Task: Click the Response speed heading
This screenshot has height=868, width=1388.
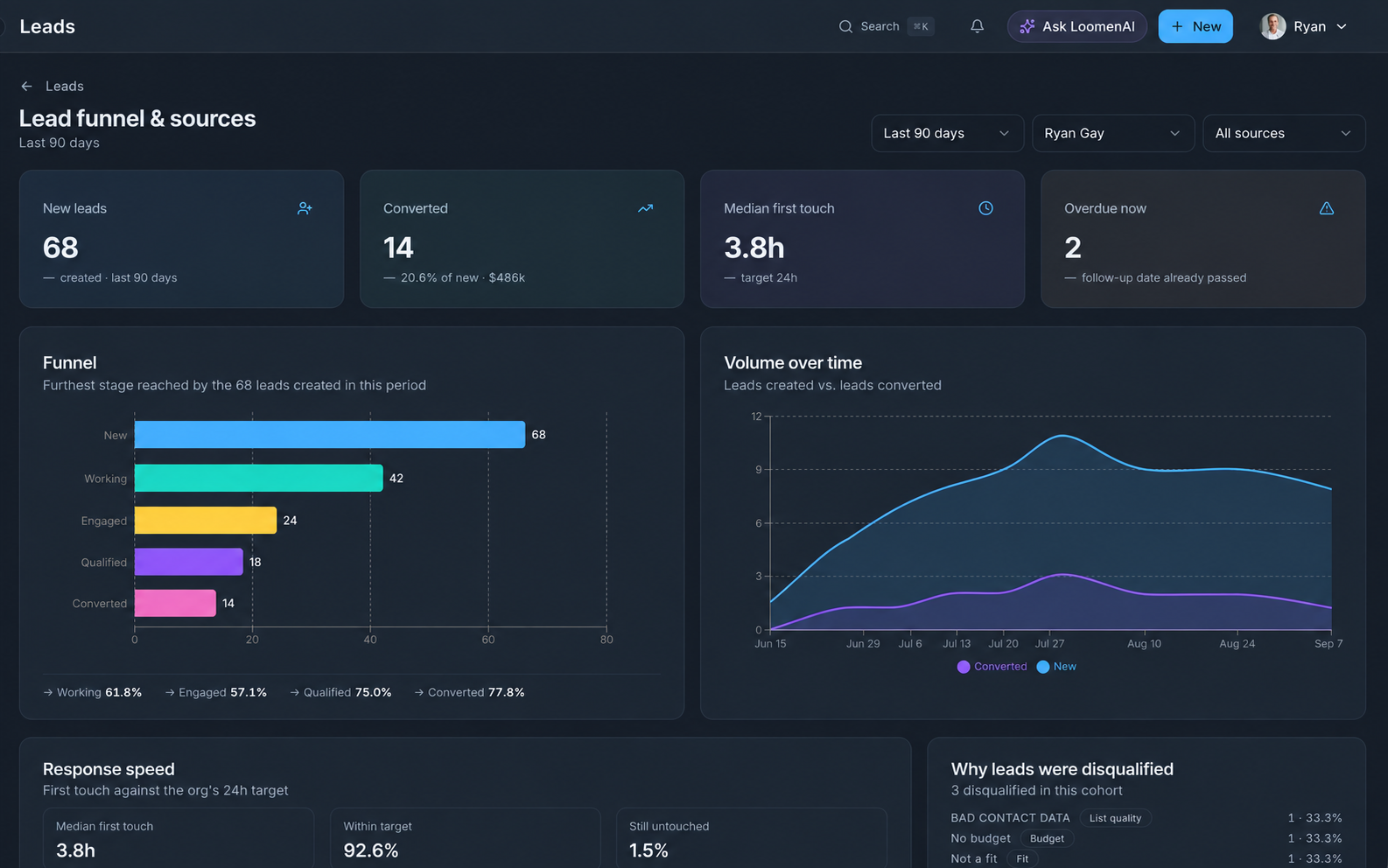Action: coord(109,769)
